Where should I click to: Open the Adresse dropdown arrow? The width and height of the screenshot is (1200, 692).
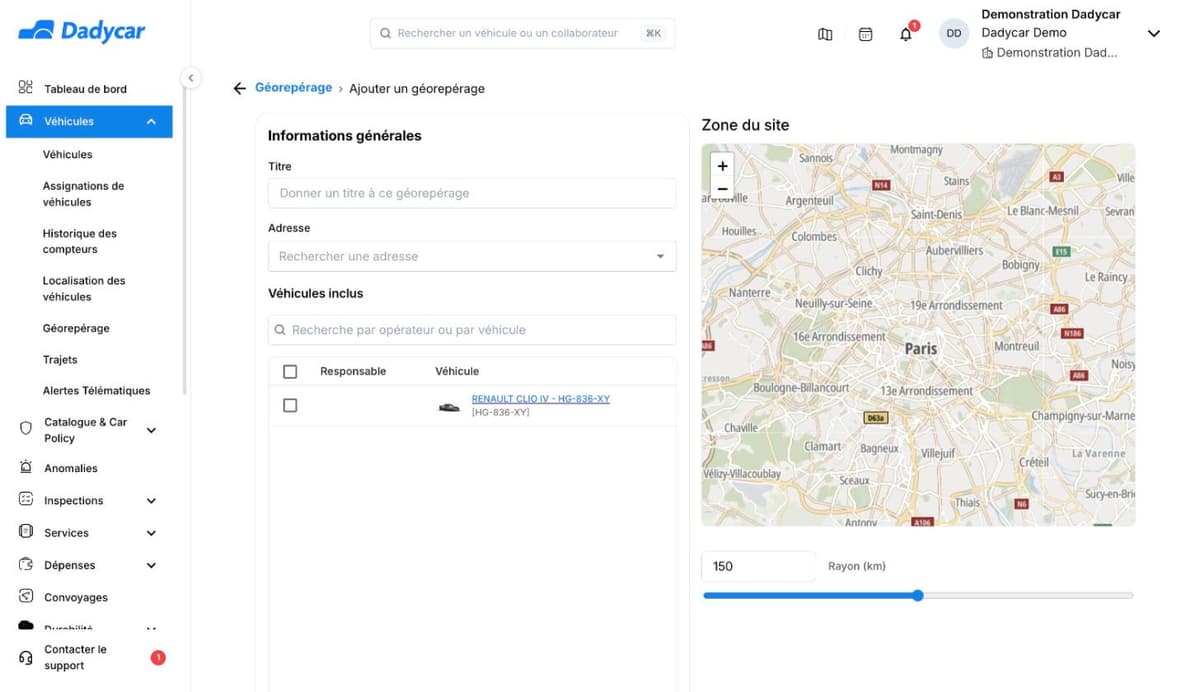click(x=660, y=256)
